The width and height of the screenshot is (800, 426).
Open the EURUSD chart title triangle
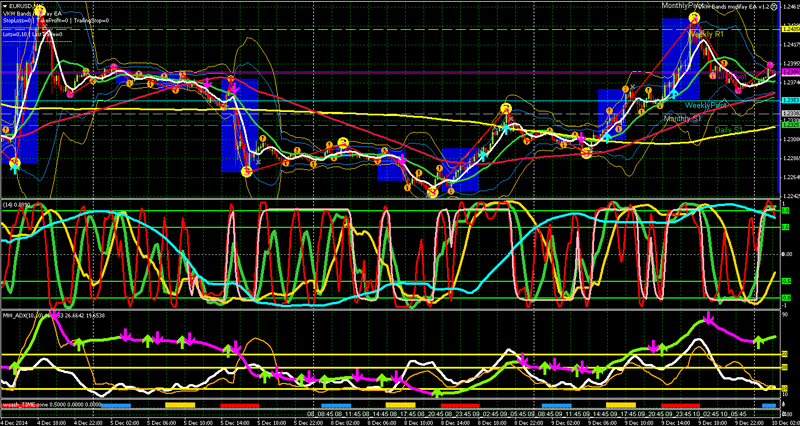point(5,6)
